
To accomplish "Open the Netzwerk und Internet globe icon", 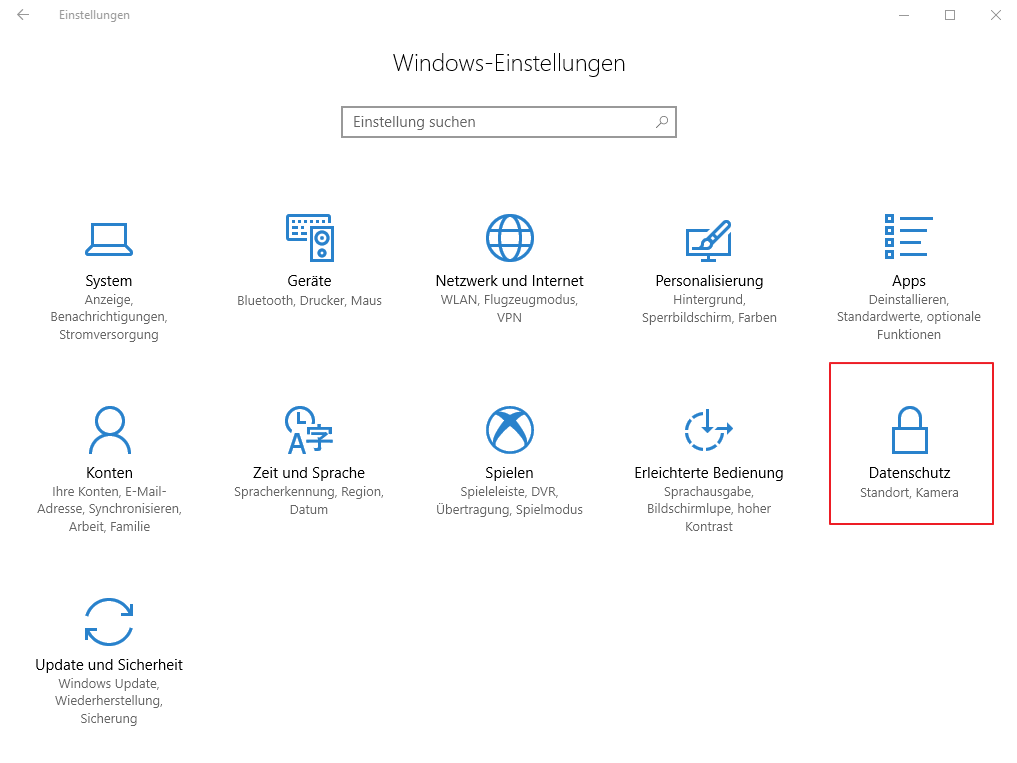I will (509, 237).
